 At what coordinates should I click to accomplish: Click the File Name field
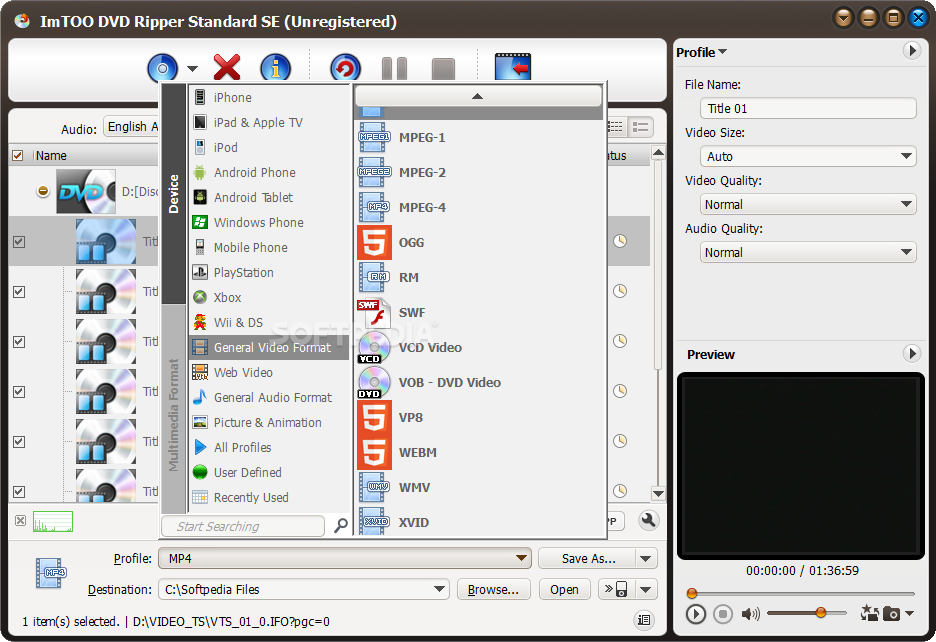pos(808,109)
